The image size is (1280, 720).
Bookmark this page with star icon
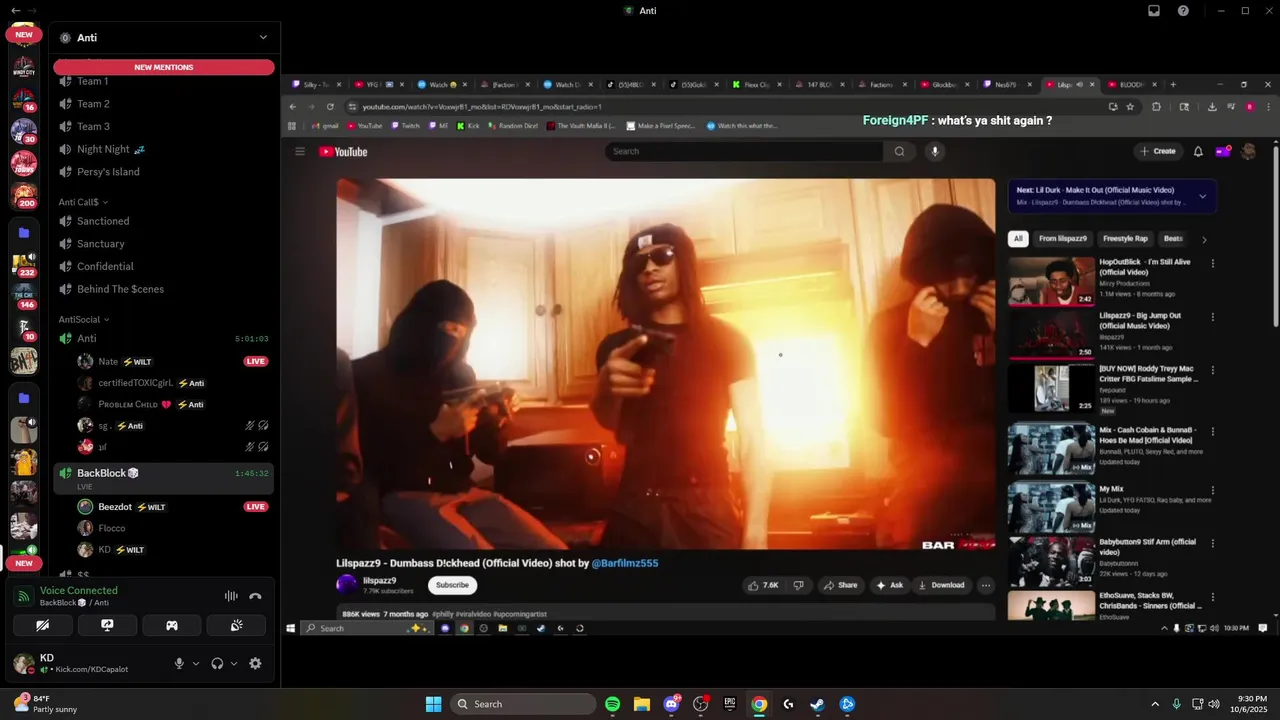tap(1130, 107)
